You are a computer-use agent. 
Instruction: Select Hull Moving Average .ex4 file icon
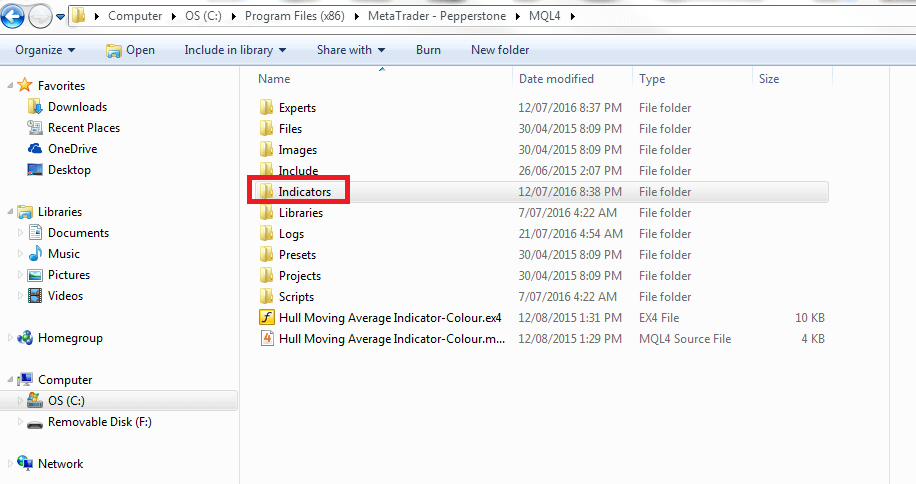(266, 318)
